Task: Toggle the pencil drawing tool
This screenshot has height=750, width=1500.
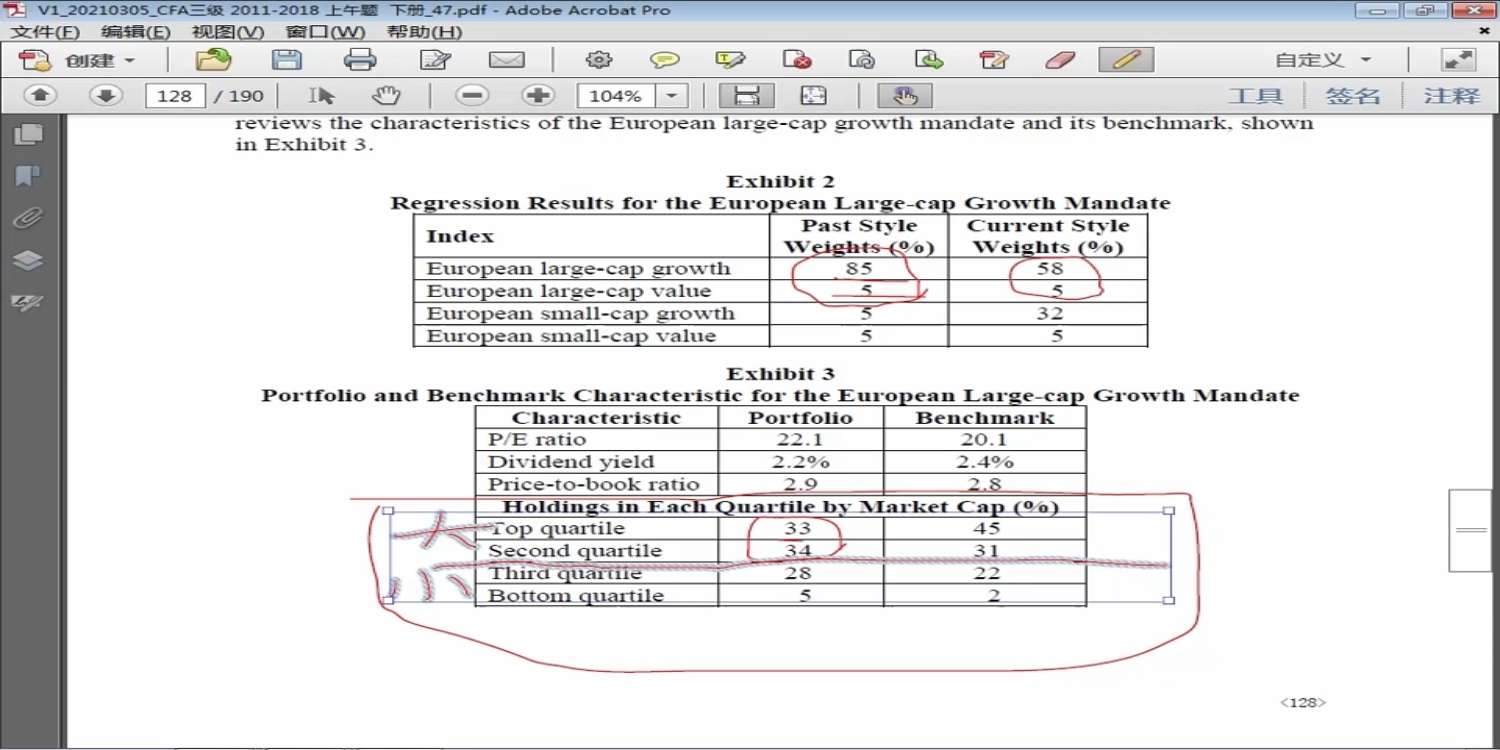Action: point(1126,60)
